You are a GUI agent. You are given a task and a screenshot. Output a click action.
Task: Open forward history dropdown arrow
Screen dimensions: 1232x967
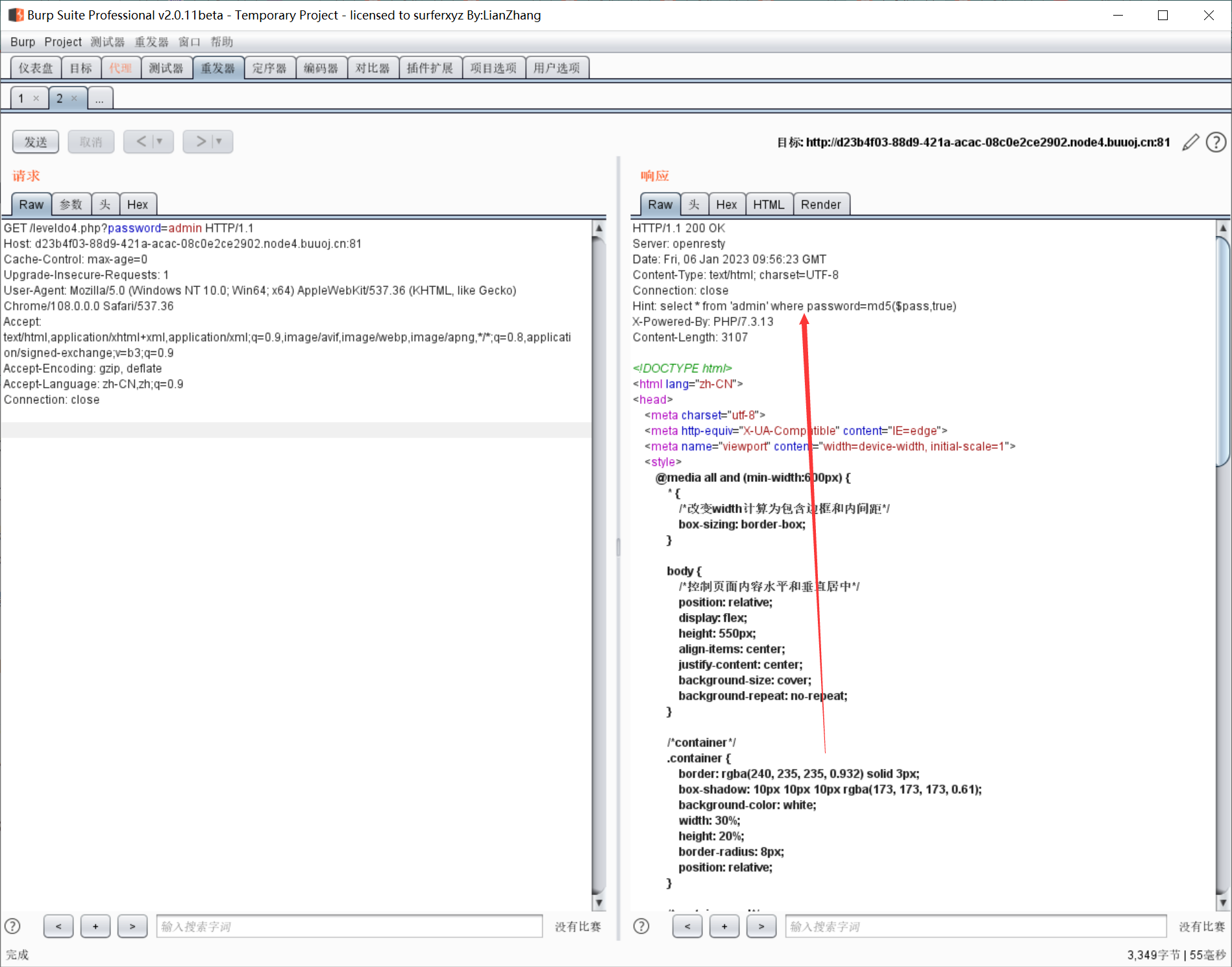219,142
